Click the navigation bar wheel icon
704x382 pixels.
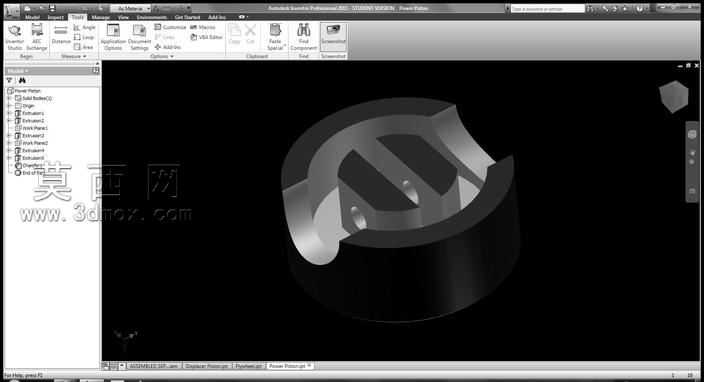[x=692, y=134]
